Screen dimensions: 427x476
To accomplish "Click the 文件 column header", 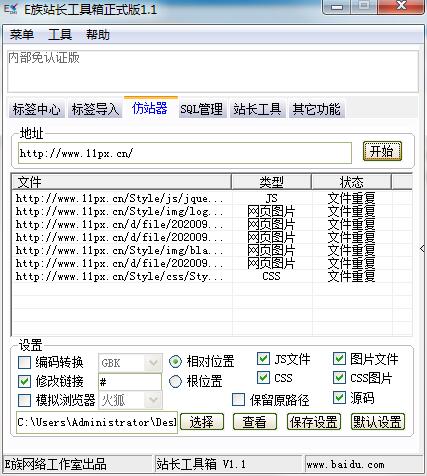I will (x=122, y=182).
